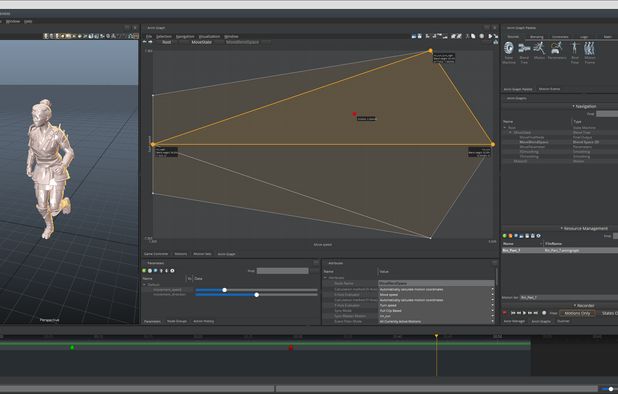Open the Motion Sets tab
618x394 pixels.
tap(202, 254)
